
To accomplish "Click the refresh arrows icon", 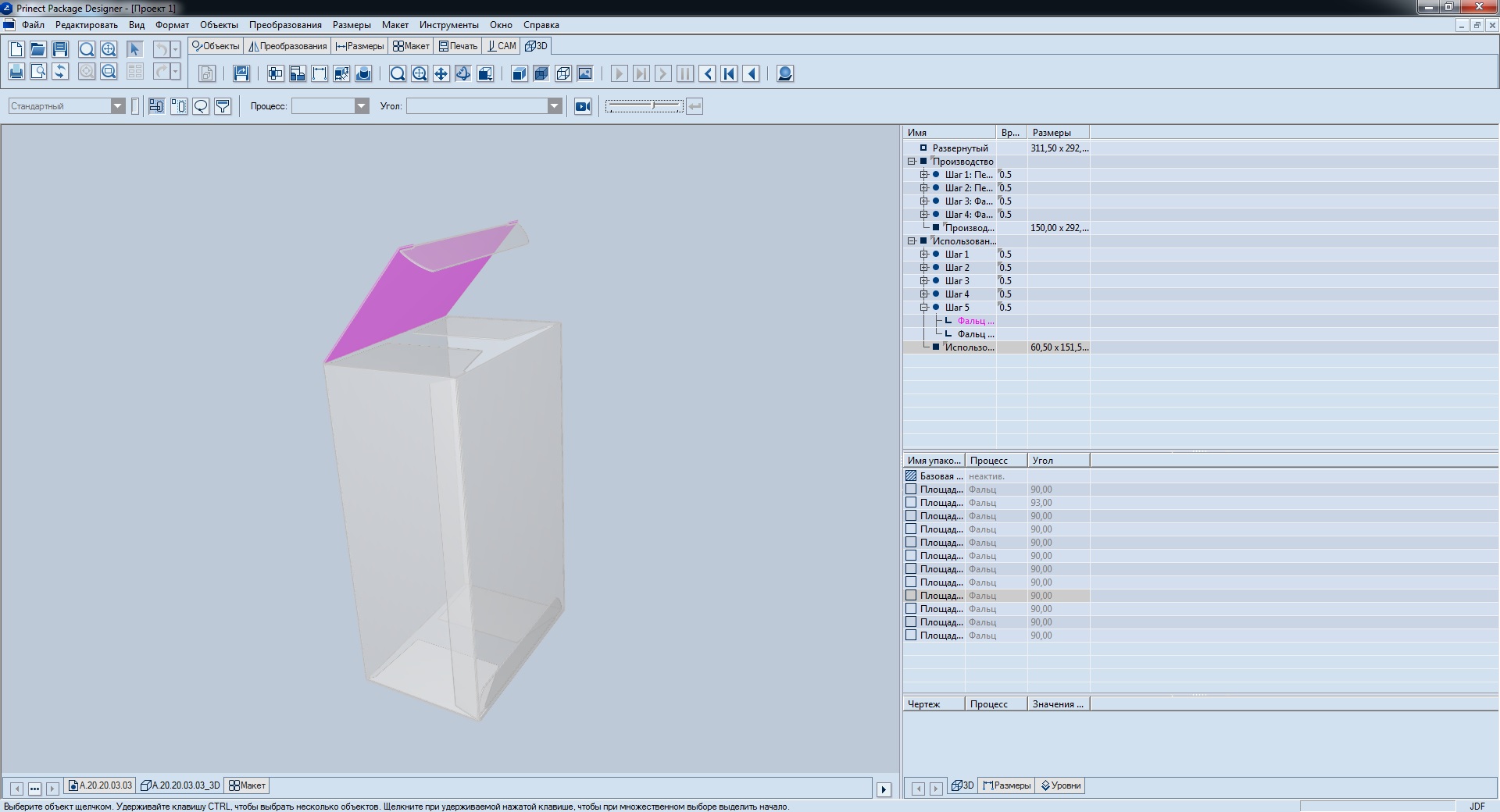I will coord(60,72).
